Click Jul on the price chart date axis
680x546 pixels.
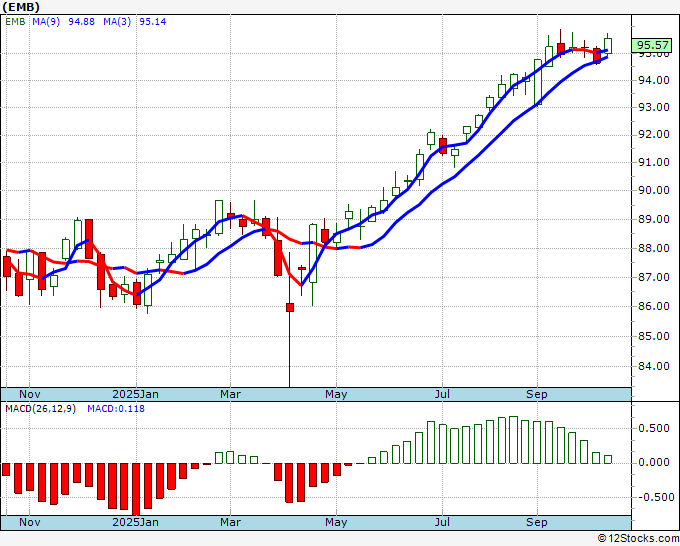[442, 394]
